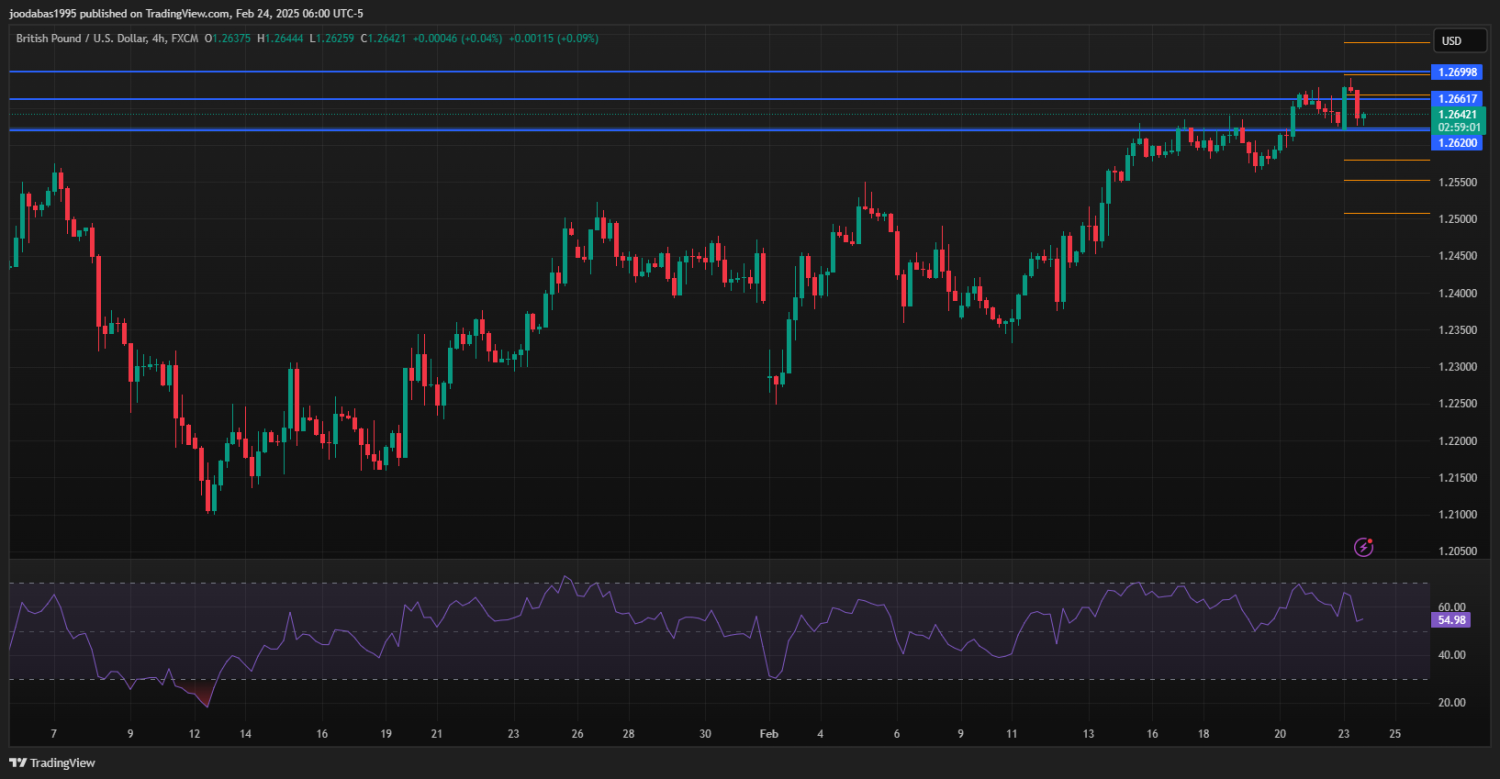Select the short orange line beside 1.25500
The image size is (1500, 779).
1386,181
